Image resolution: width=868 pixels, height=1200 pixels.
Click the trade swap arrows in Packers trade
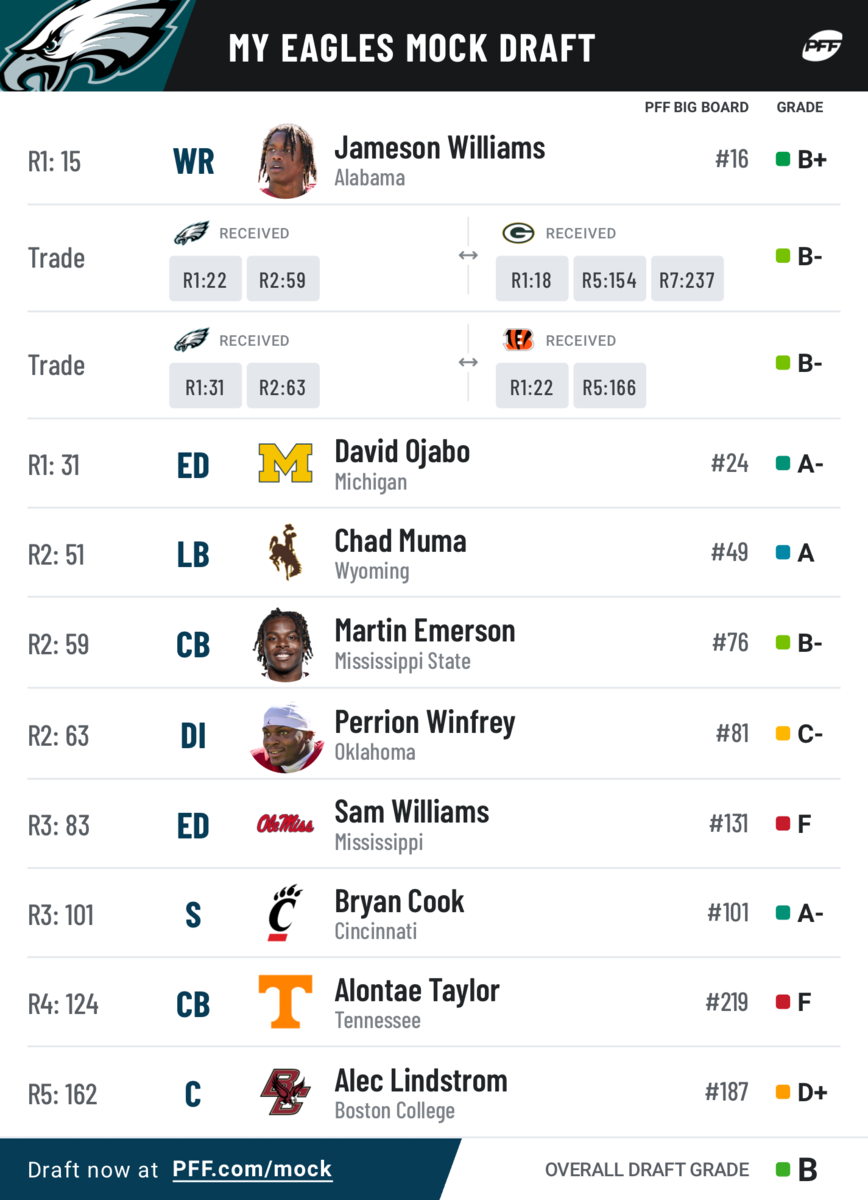point(468,256)
